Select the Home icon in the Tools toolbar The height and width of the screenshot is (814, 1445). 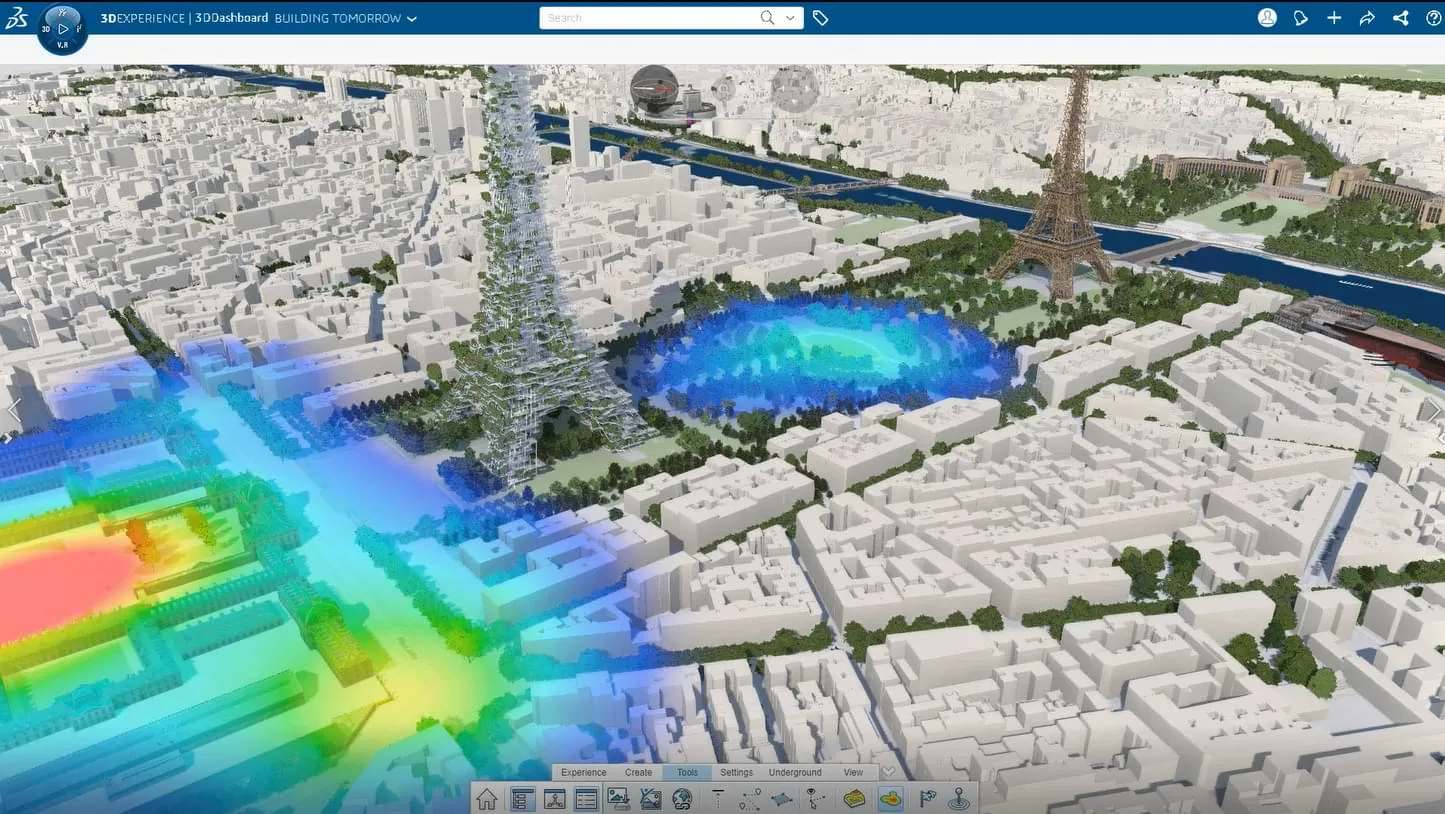(486, 798)
